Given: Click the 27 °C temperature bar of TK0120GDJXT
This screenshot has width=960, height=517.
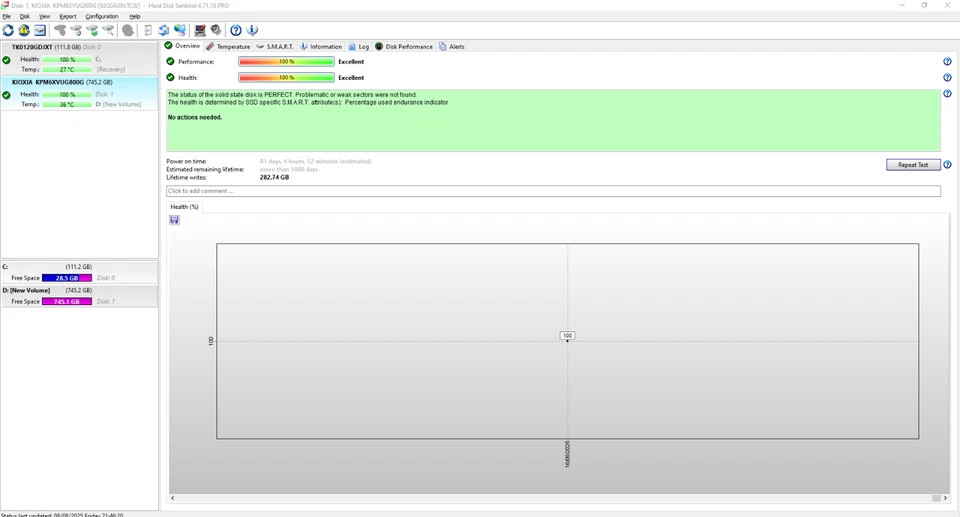Looking at the screenshot, I should click(67, 70).
